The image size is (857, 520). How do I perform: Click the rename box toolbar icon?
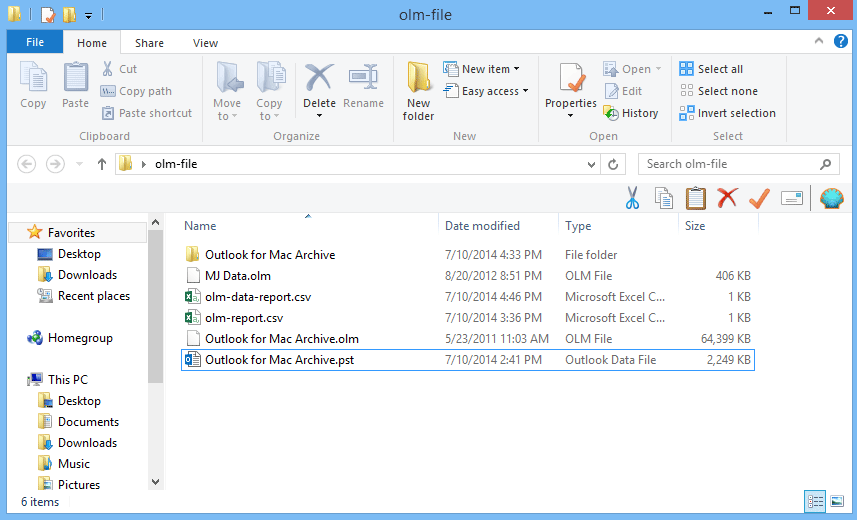coord(791,198)
